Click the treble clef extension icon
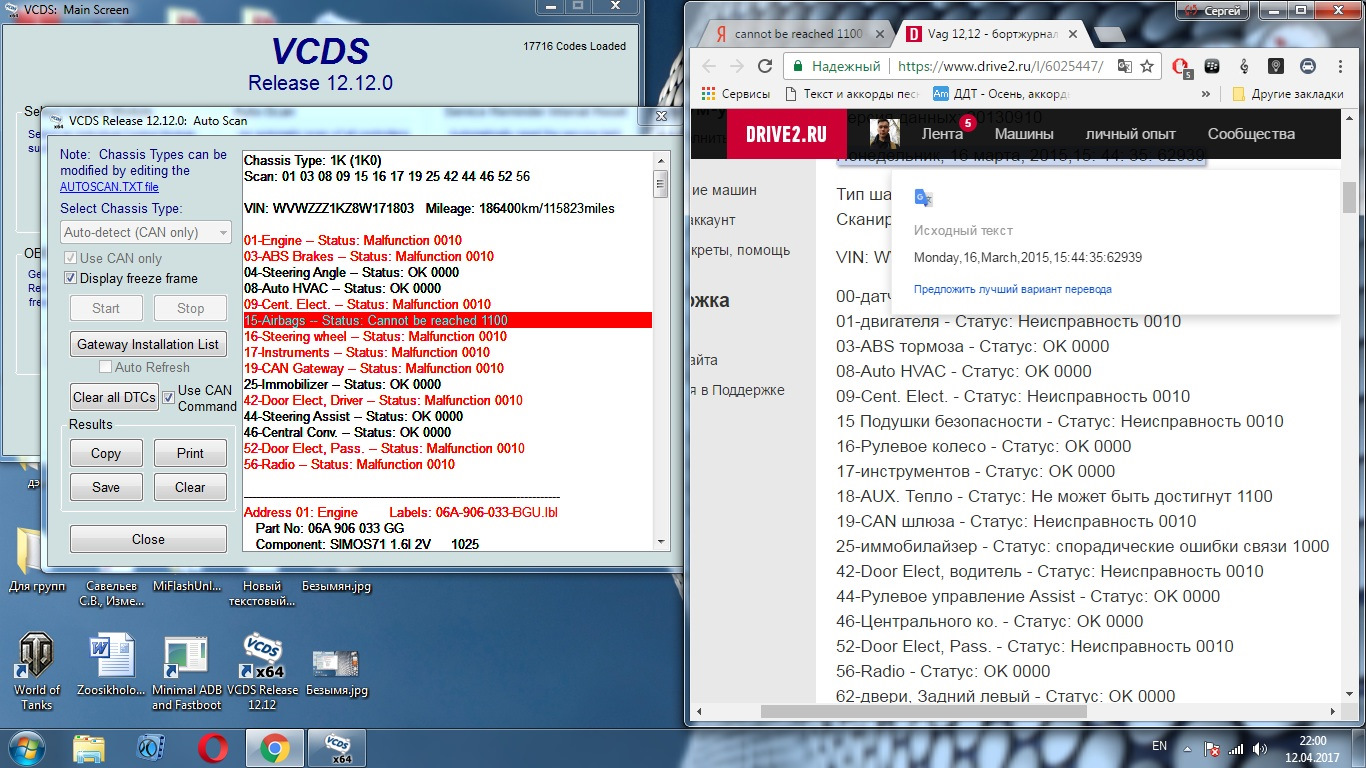 pos(1244,66)
